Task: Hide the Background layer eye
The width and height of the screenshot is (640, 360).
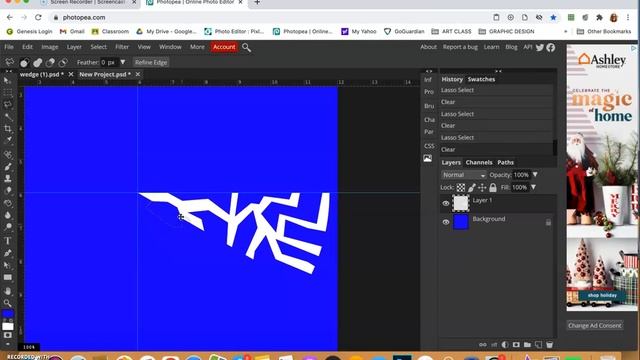Action: pyautogui.click(x=446, y=222)
